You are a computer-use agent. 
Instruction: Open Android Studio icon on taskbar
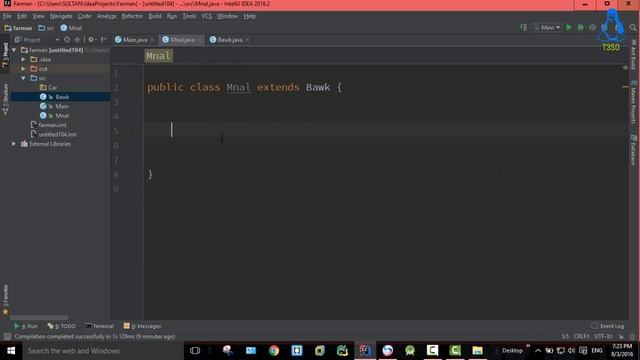coord(410,350)
